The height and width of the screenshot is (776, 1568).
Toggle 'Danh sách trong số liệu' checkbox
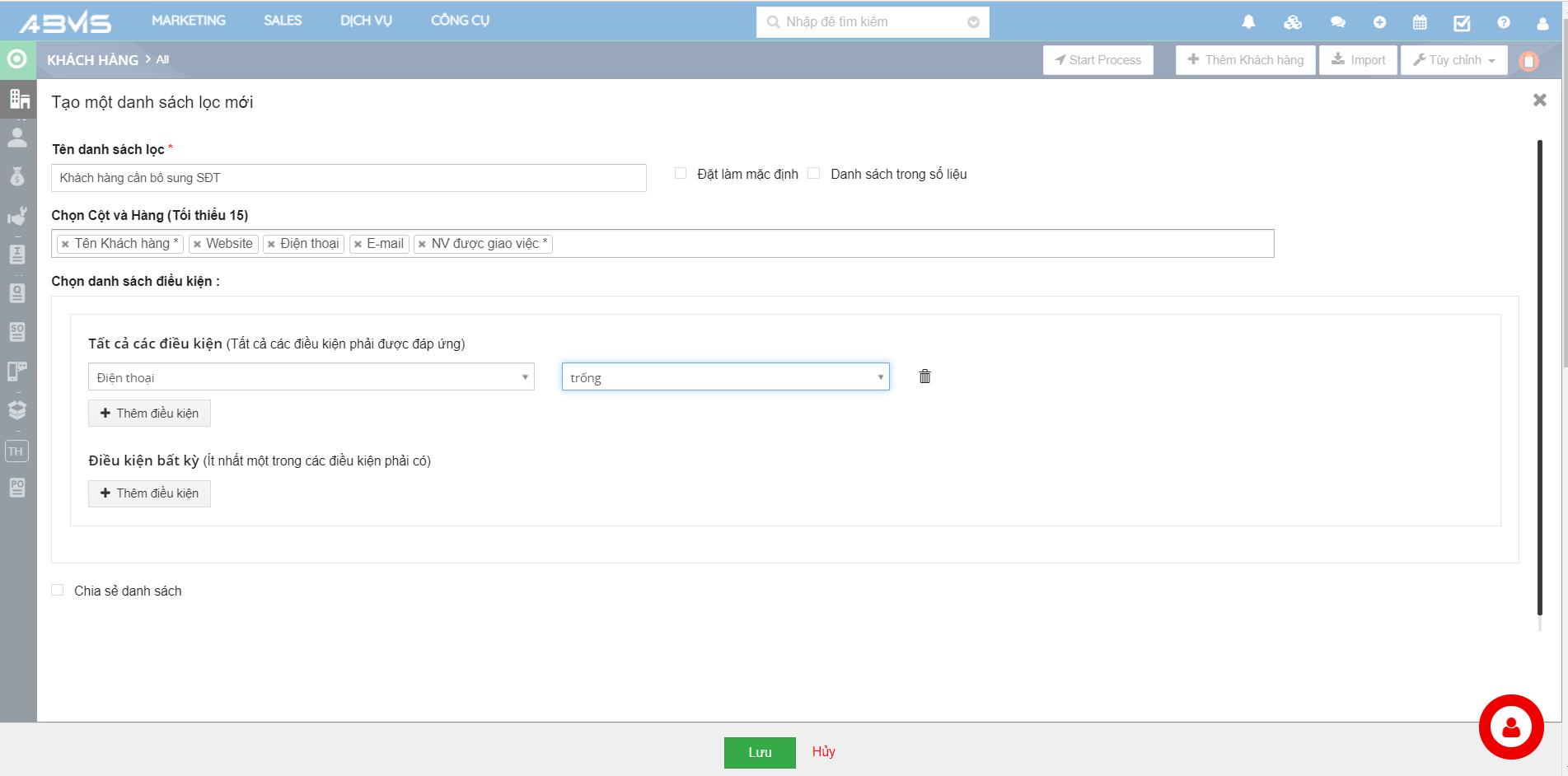(814, 174)
